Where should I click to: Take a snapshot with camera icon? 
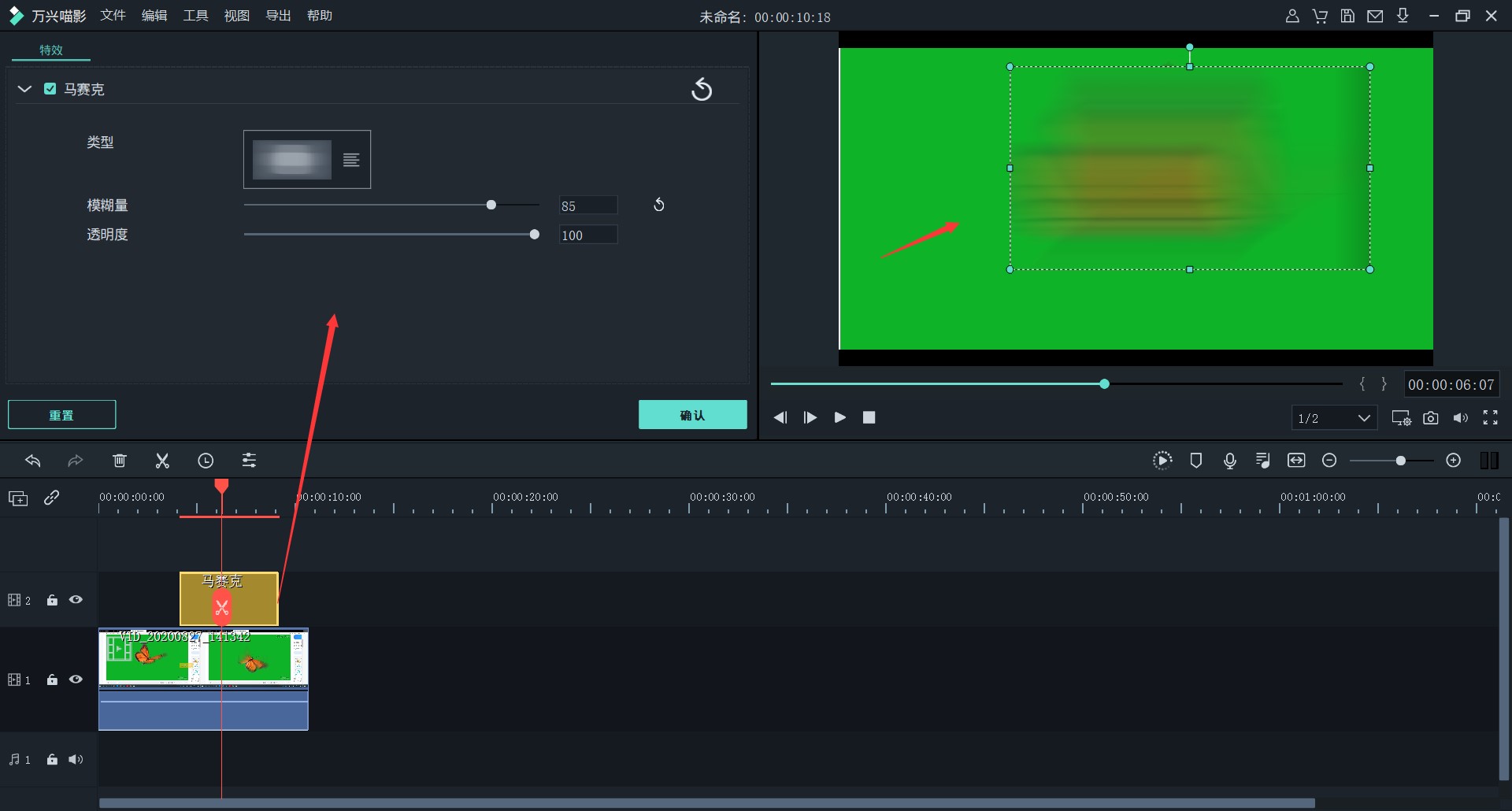click(x=1431, y=418)
